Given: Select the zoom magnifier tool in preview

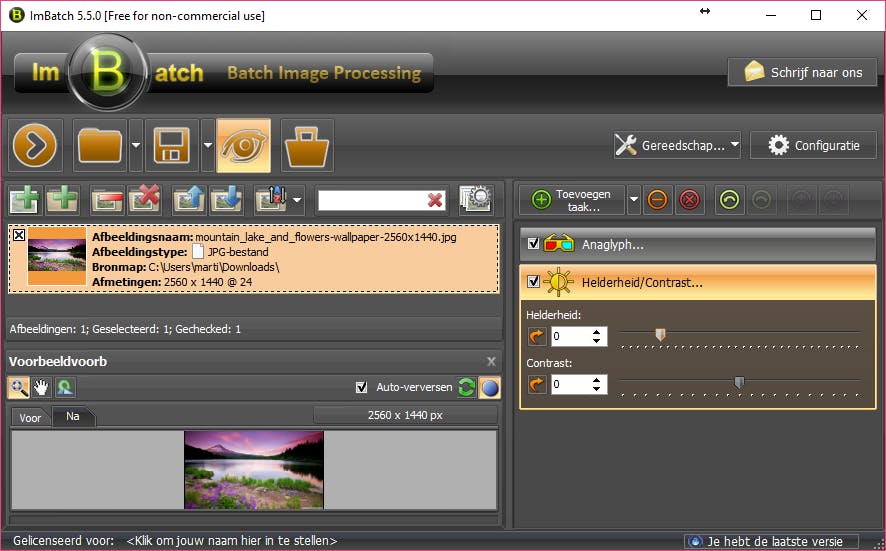Looking at the screenshot, I should (x=19, y=387).
